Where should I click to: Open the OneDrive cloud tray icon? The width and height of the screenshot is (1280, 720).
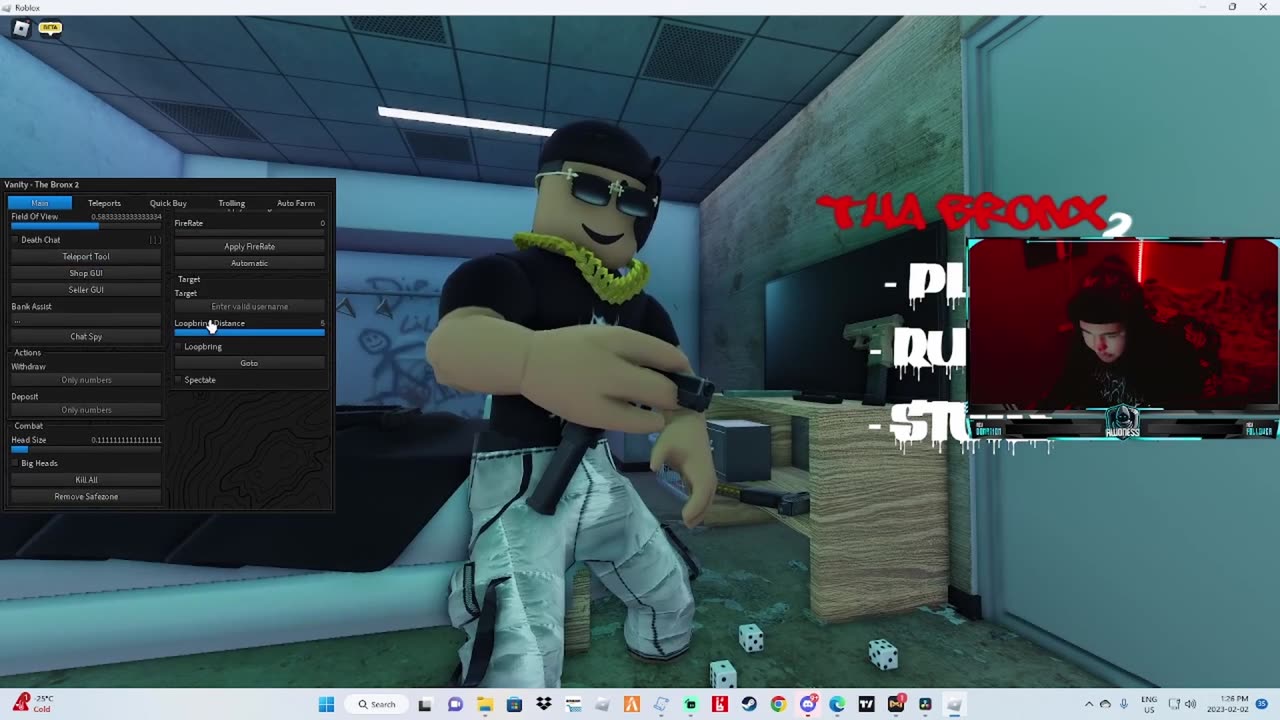tap(1105, 705)
